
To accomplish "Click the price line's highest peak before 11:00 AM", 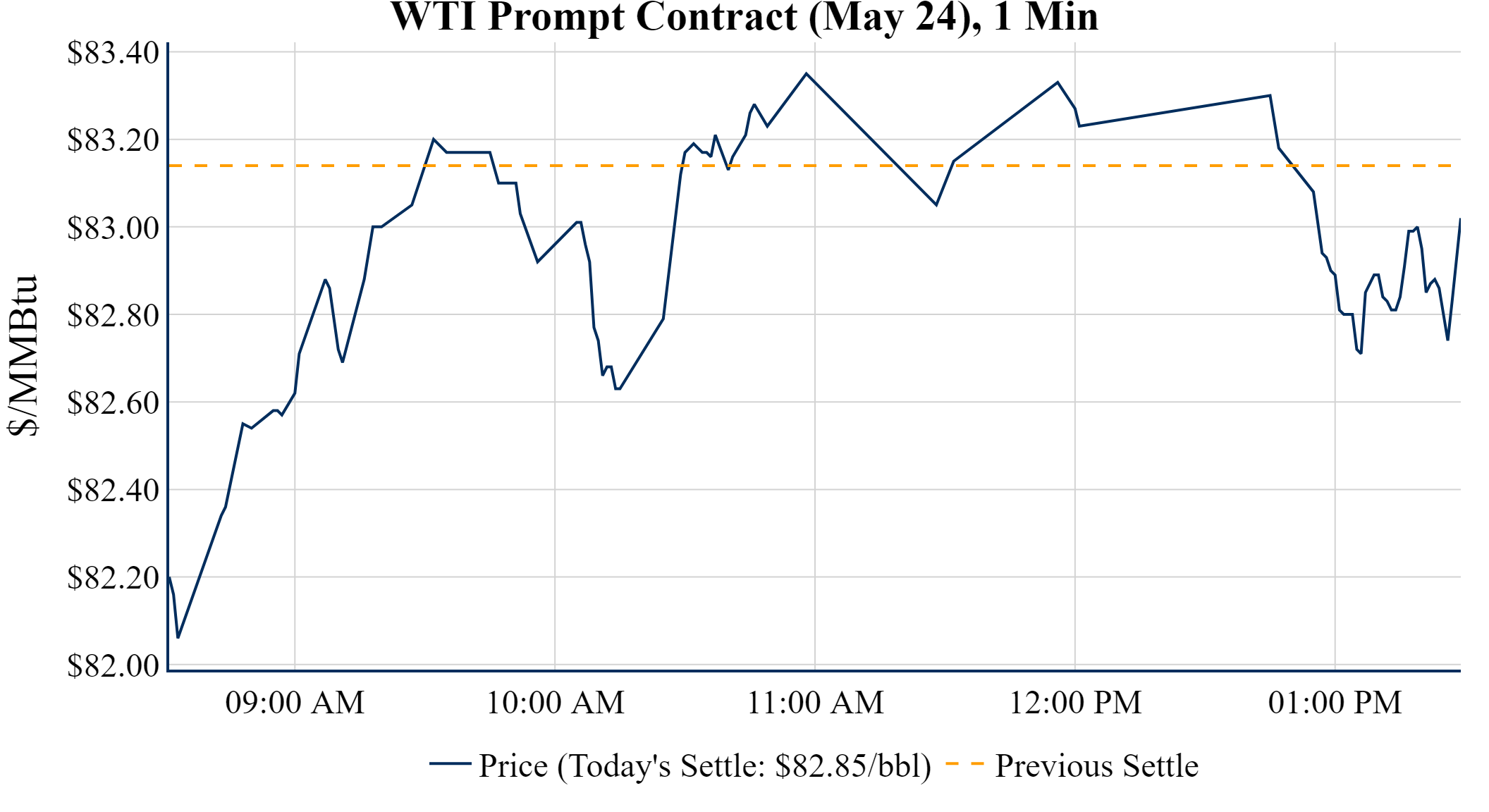I will [x=807, y=74].
